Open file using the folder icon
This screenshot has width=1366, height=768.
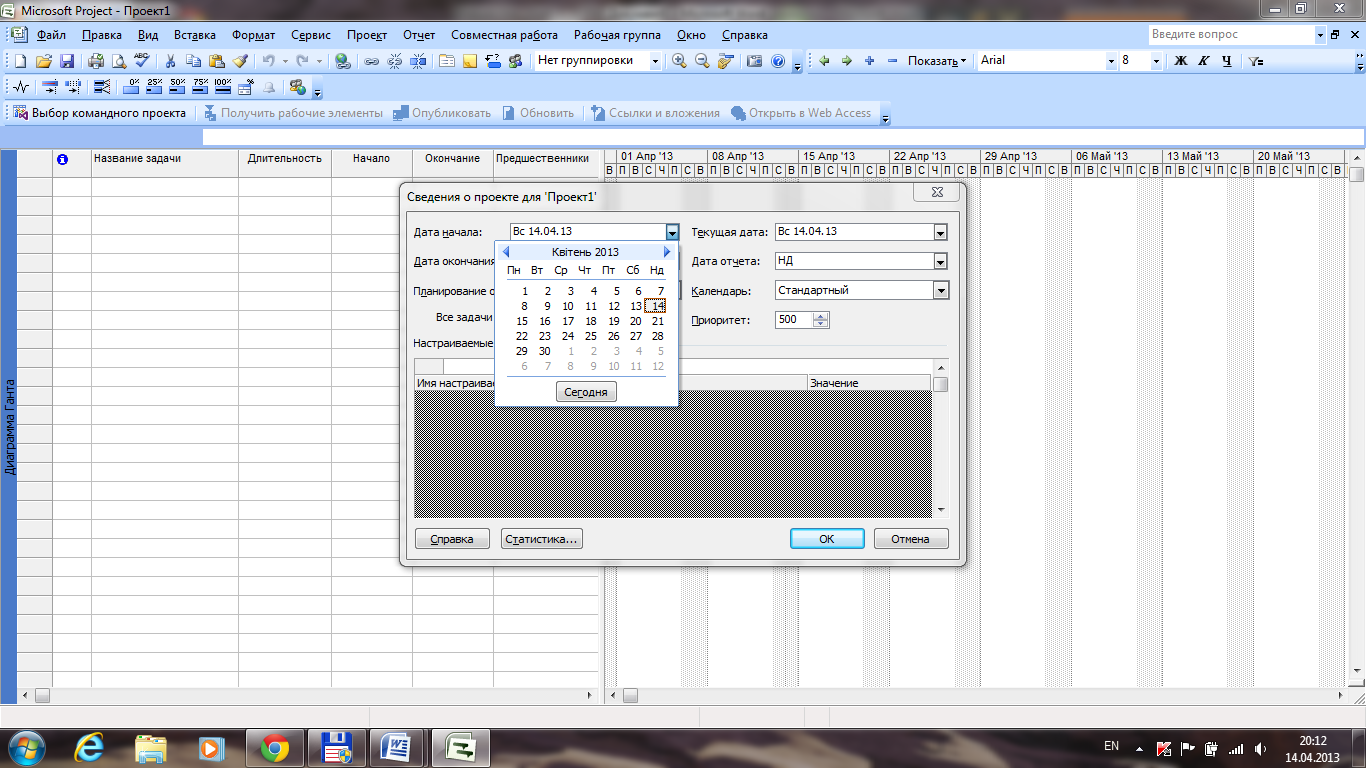click(x=44, y=61)
